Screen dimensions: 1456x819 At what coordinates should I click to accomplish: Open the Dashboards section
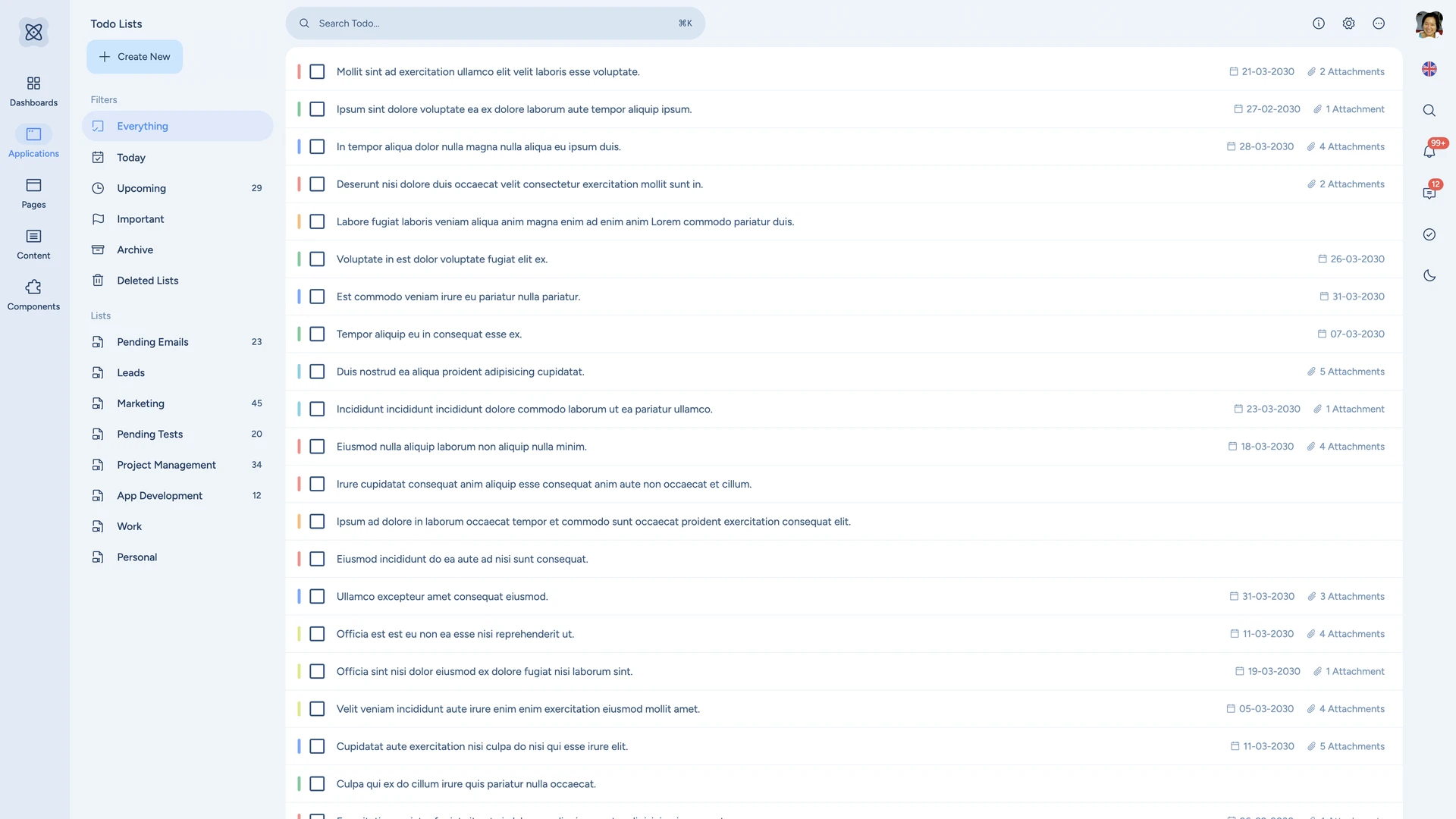(x=33, y=91)
